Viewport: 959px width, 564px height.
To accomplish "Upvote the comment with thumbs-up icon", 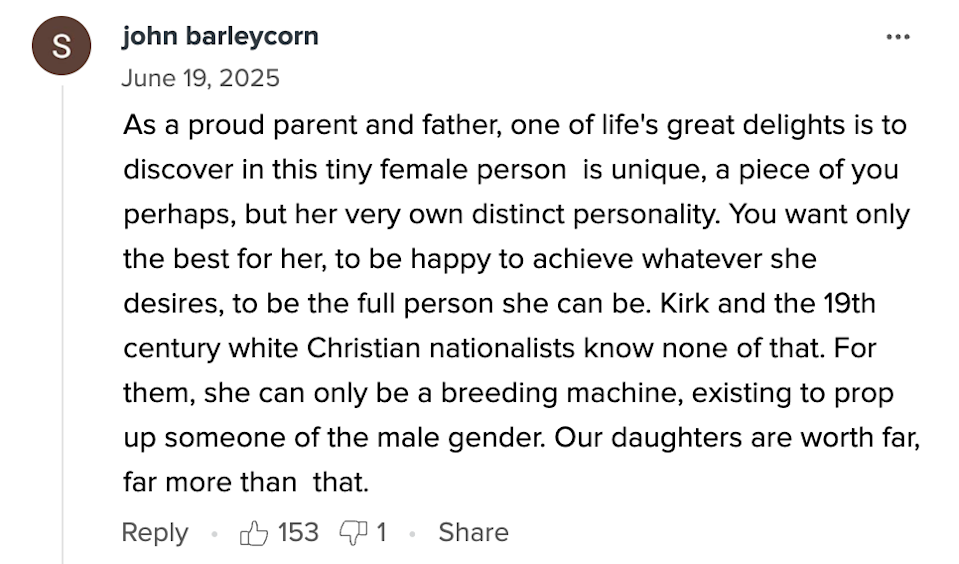I will coord(254,532).
